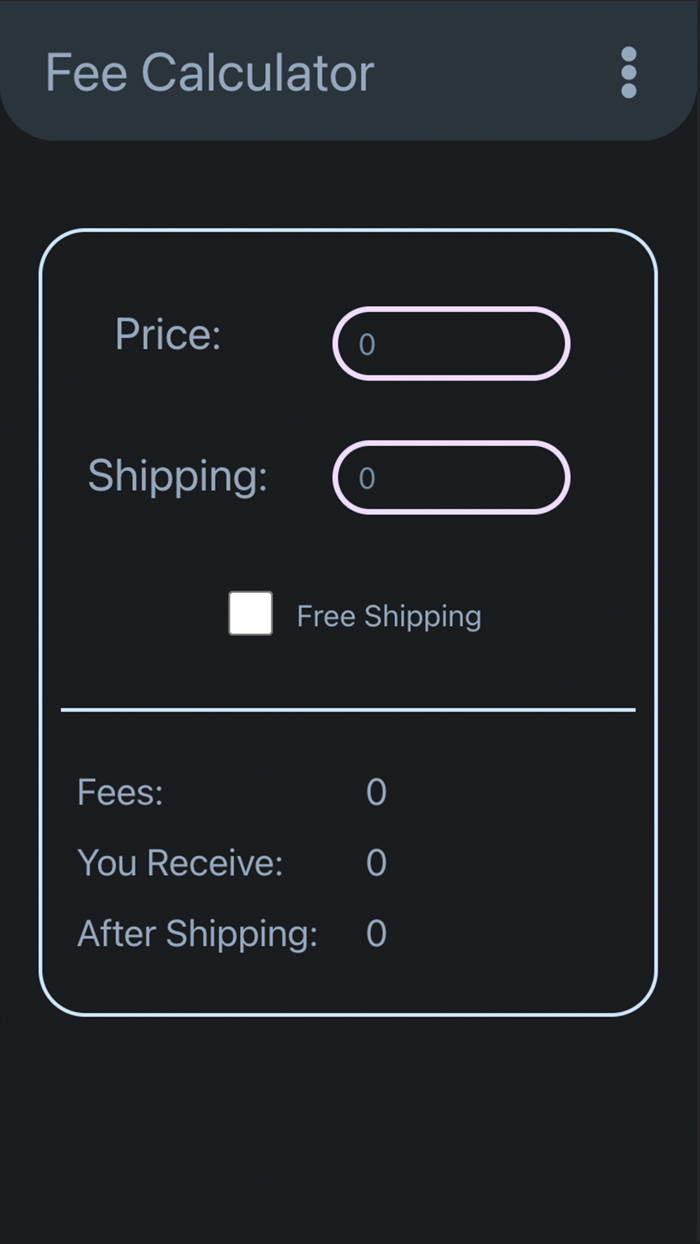The height and width of the screenshot is (1244, 700).
Task: Click inside the Price input field
Action: coord(450,344)
